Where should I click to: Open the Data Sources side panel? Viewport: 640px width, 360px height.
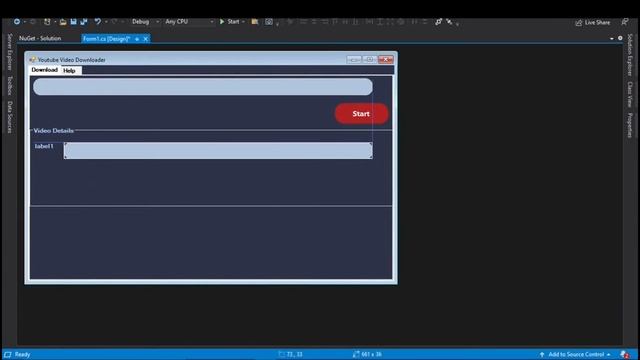point(10,117)
